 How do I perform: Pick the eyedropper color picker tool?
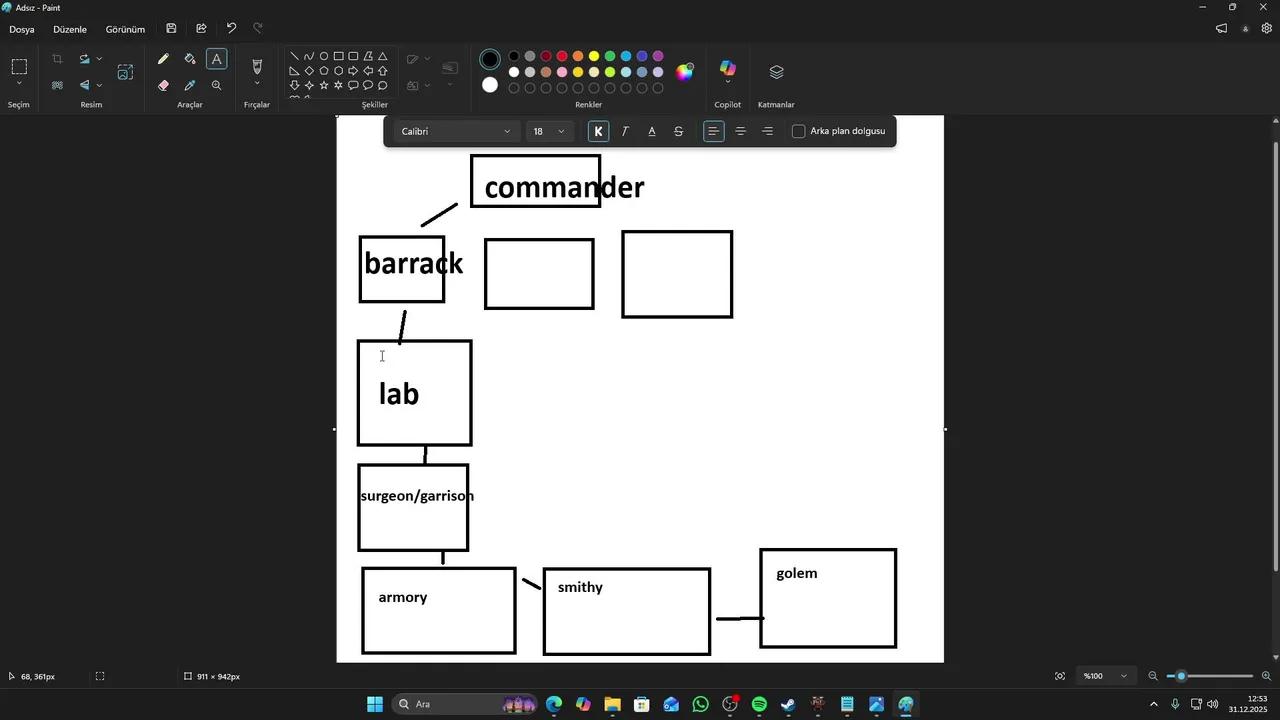coord(190,84)
